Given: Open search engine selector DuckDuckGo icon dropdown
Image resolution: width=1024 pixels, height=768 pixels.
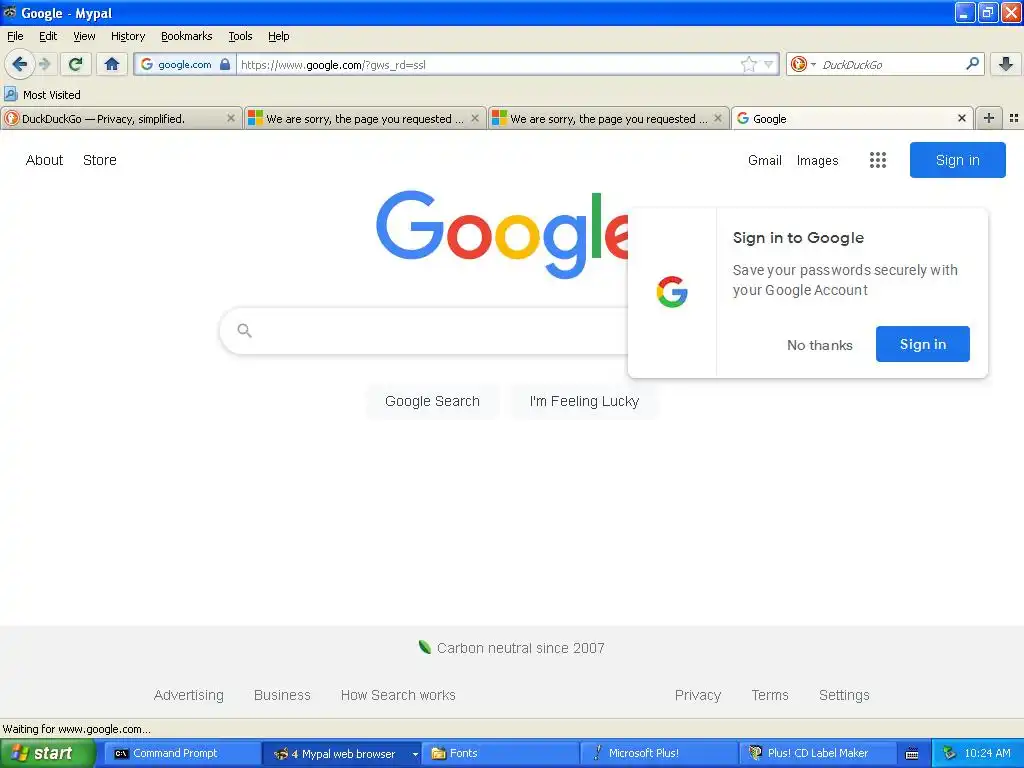Looking at the screenshot, I should [x=803, y=64].
